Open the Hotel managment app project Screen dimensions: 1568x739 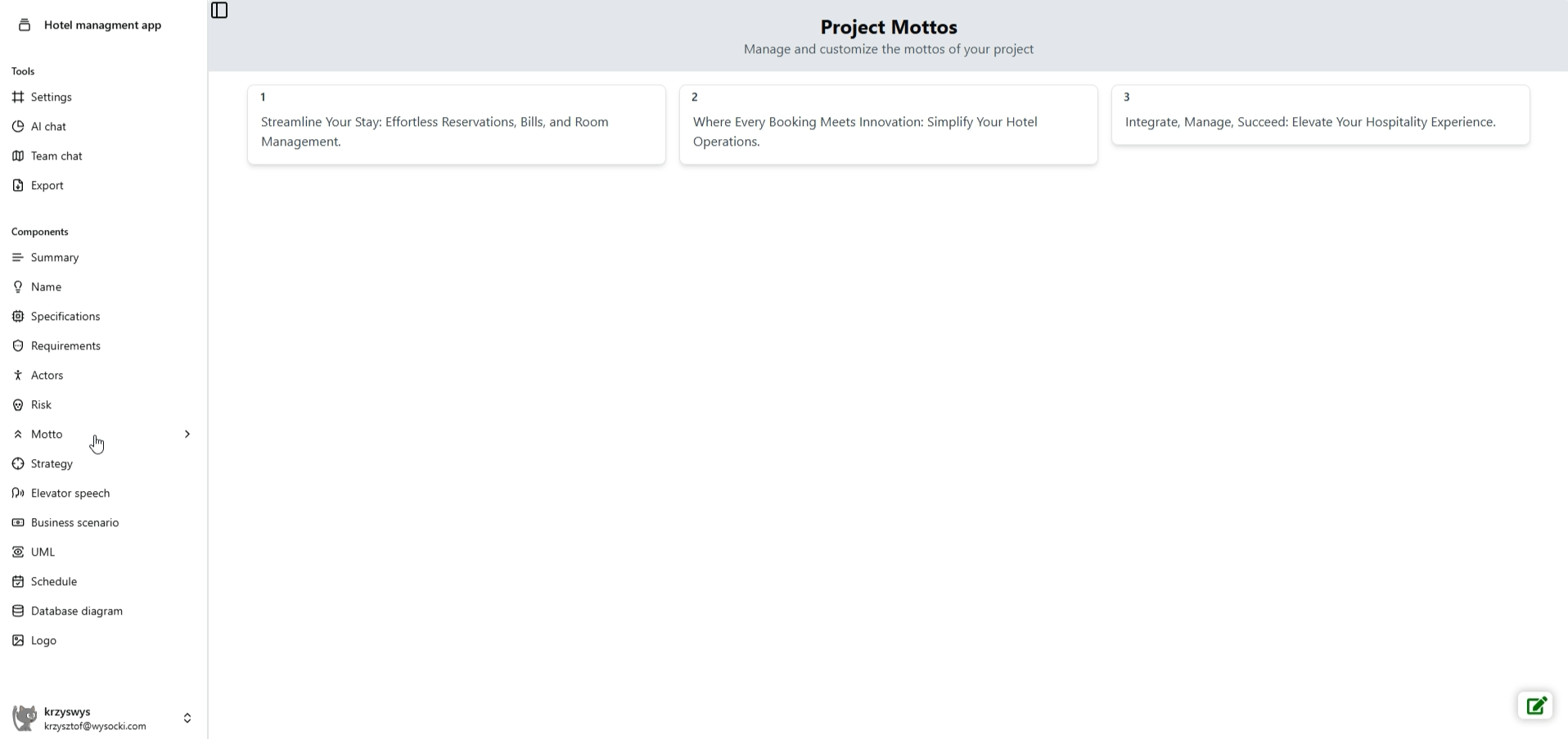[x=103, y=25]
